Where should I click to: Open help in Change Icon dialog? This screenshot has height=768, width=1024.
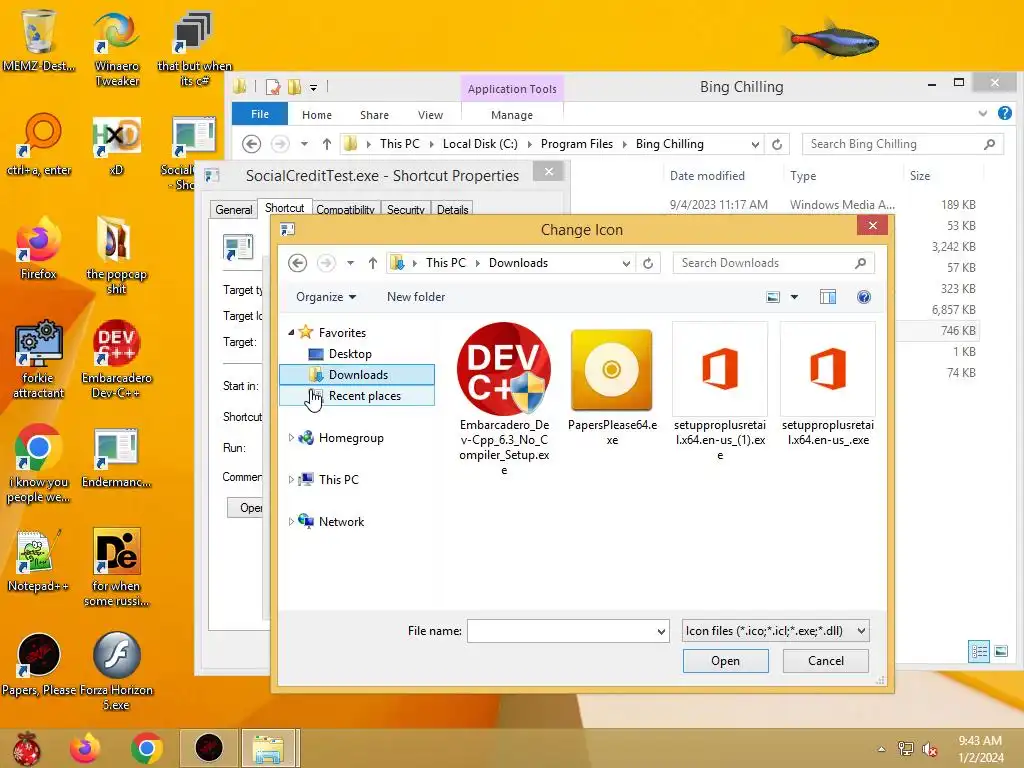pyautogui.click(x=863, y=297)
